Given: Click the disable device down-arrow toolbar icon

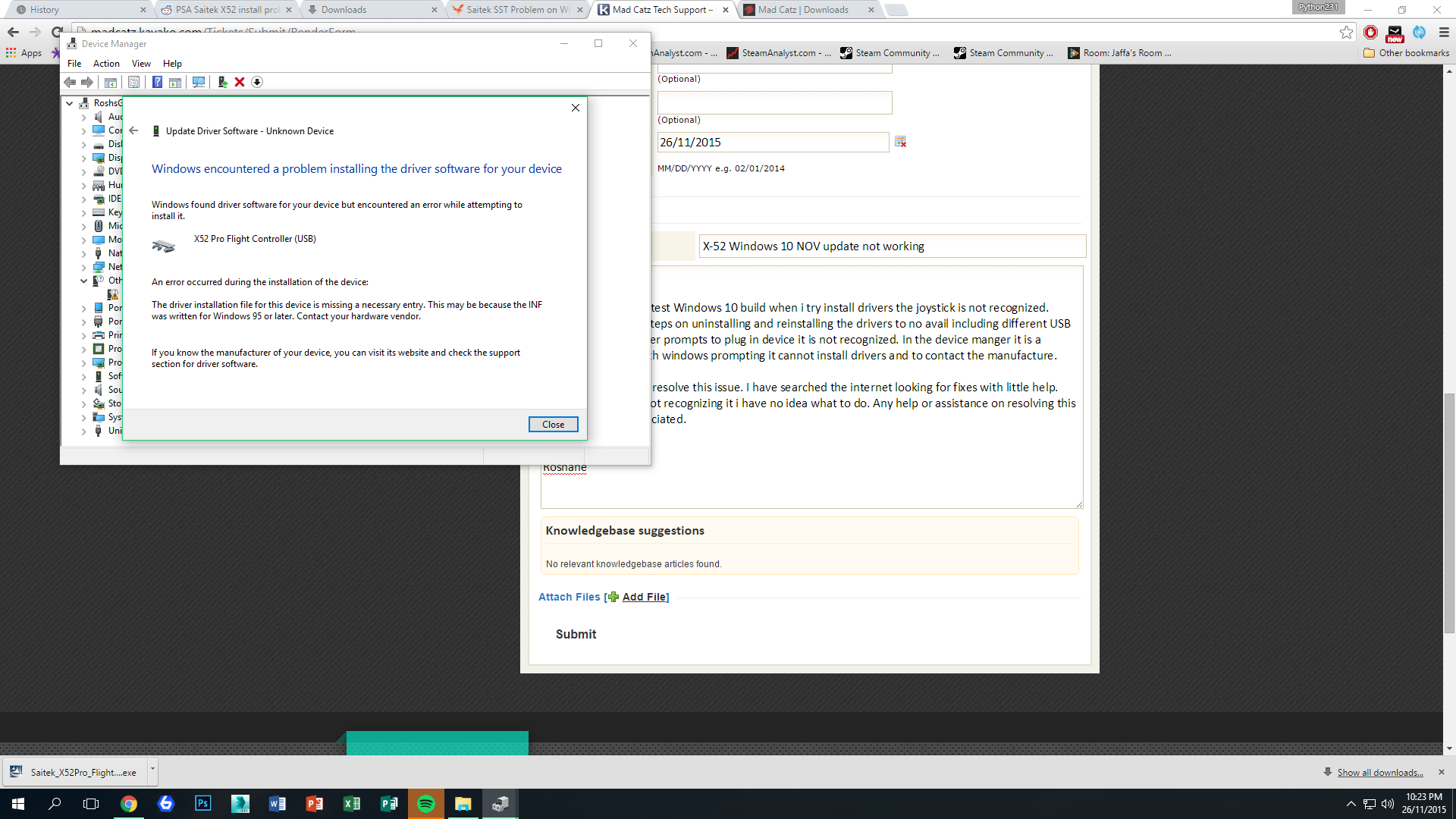Looking at the screenshot, I should 257,82.
